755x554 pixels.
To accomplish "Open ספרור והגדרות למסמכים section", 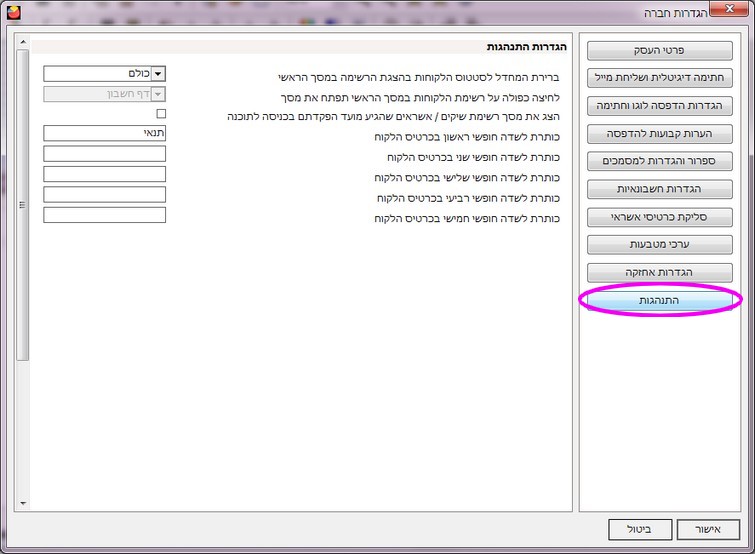I will 659,161.
